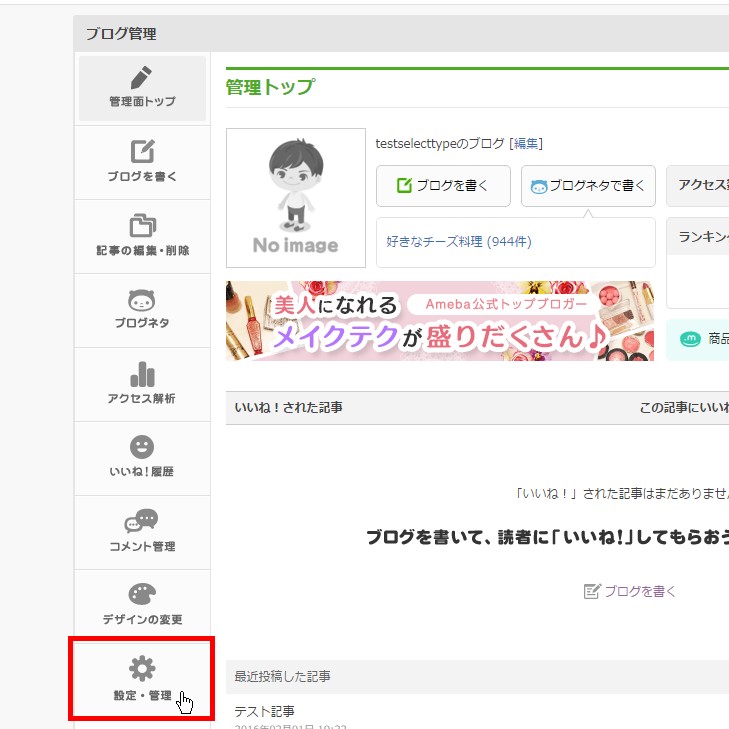Click the testselecttypeのブログ title text
The width and height of the screenshot is (729, 729).
click(x=440, y=143)
